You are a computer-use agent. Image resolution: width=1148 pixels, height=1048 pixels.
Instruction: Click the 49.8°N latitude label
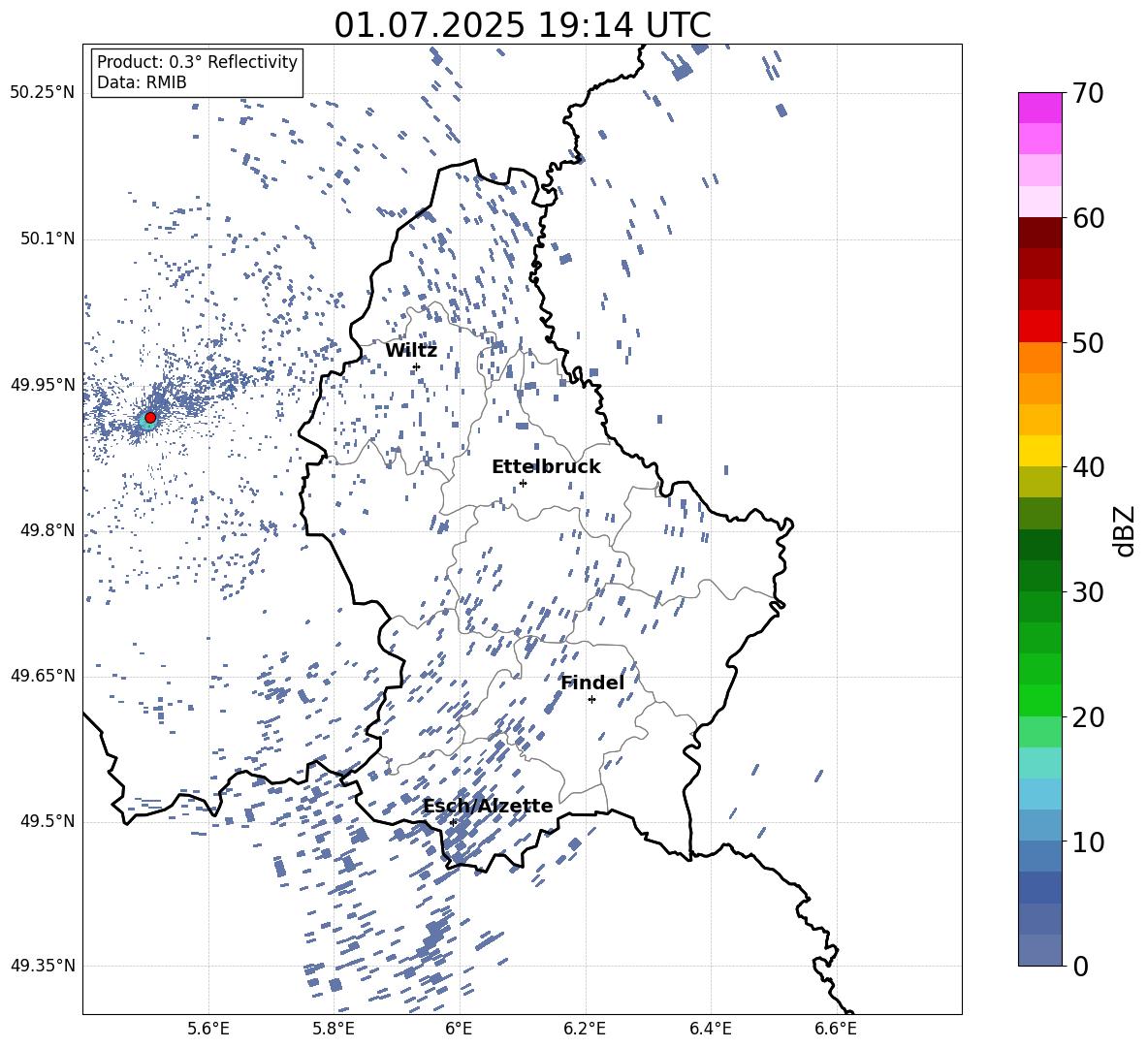click(x=47, y=530)
